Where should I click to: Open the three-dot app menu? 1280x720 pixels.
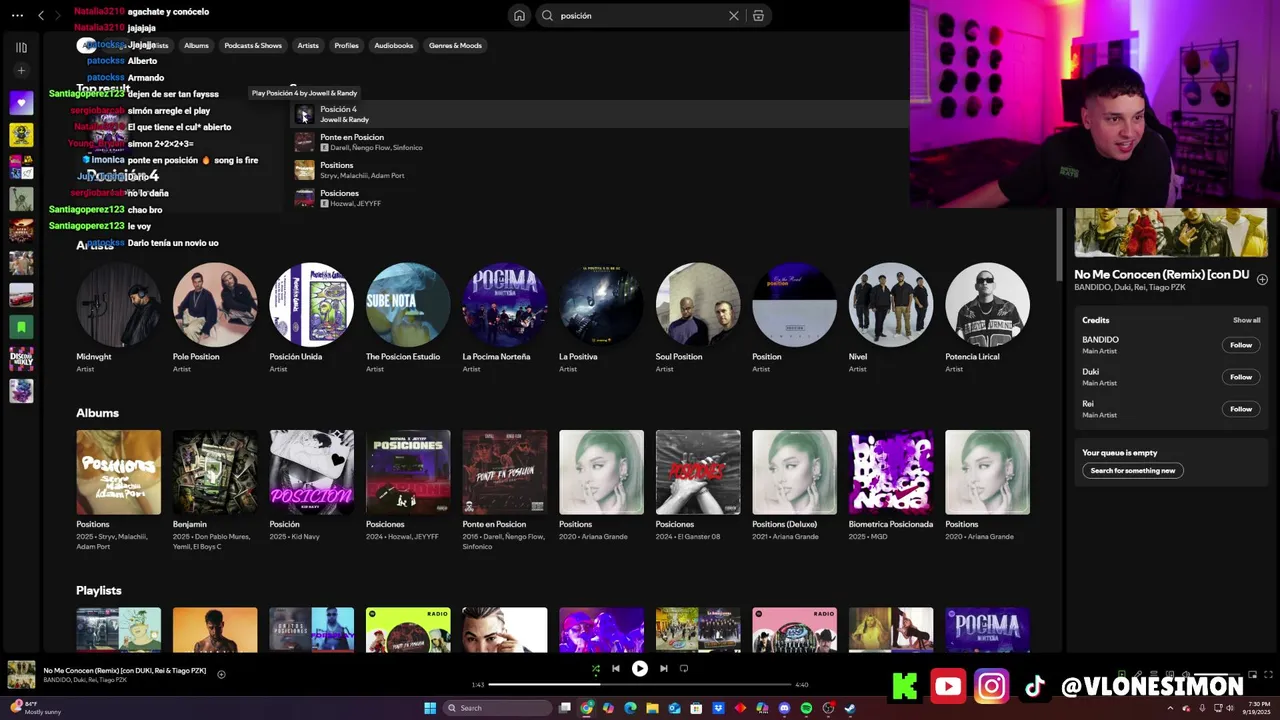click(17, 15)
